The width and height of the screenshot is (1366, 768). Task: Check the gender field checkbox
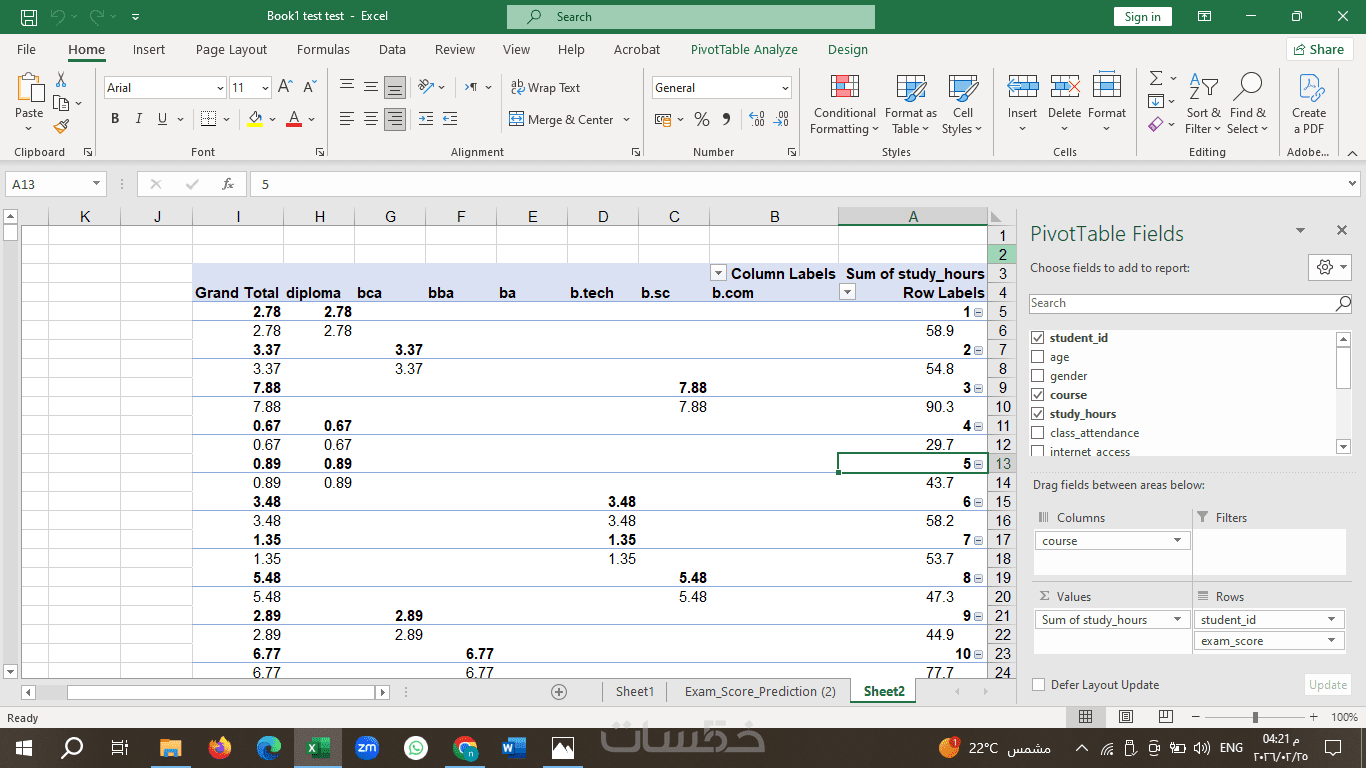click(x=1037, y=376)
